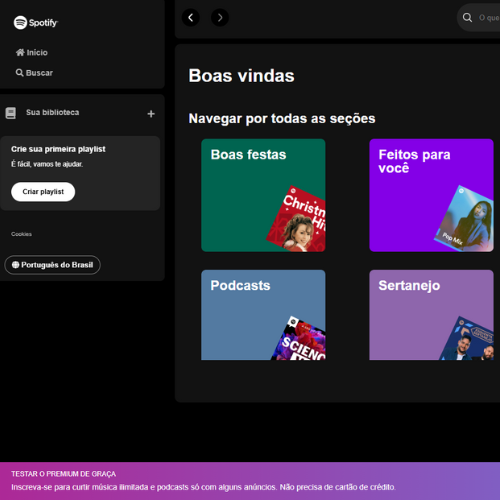Add new item with library plus icon
This screenshot has width=500, height=500.
coord(151,114)
